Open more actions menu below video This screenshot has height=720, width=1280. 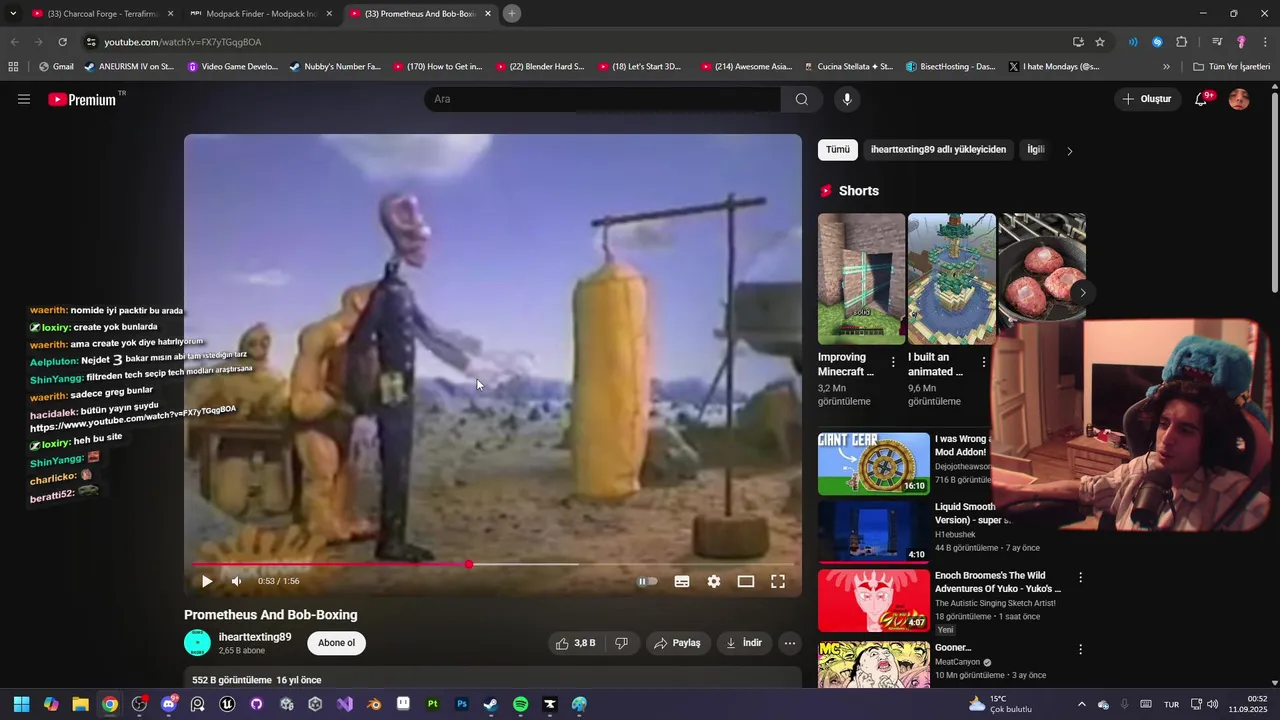click(x=790, y=643)
